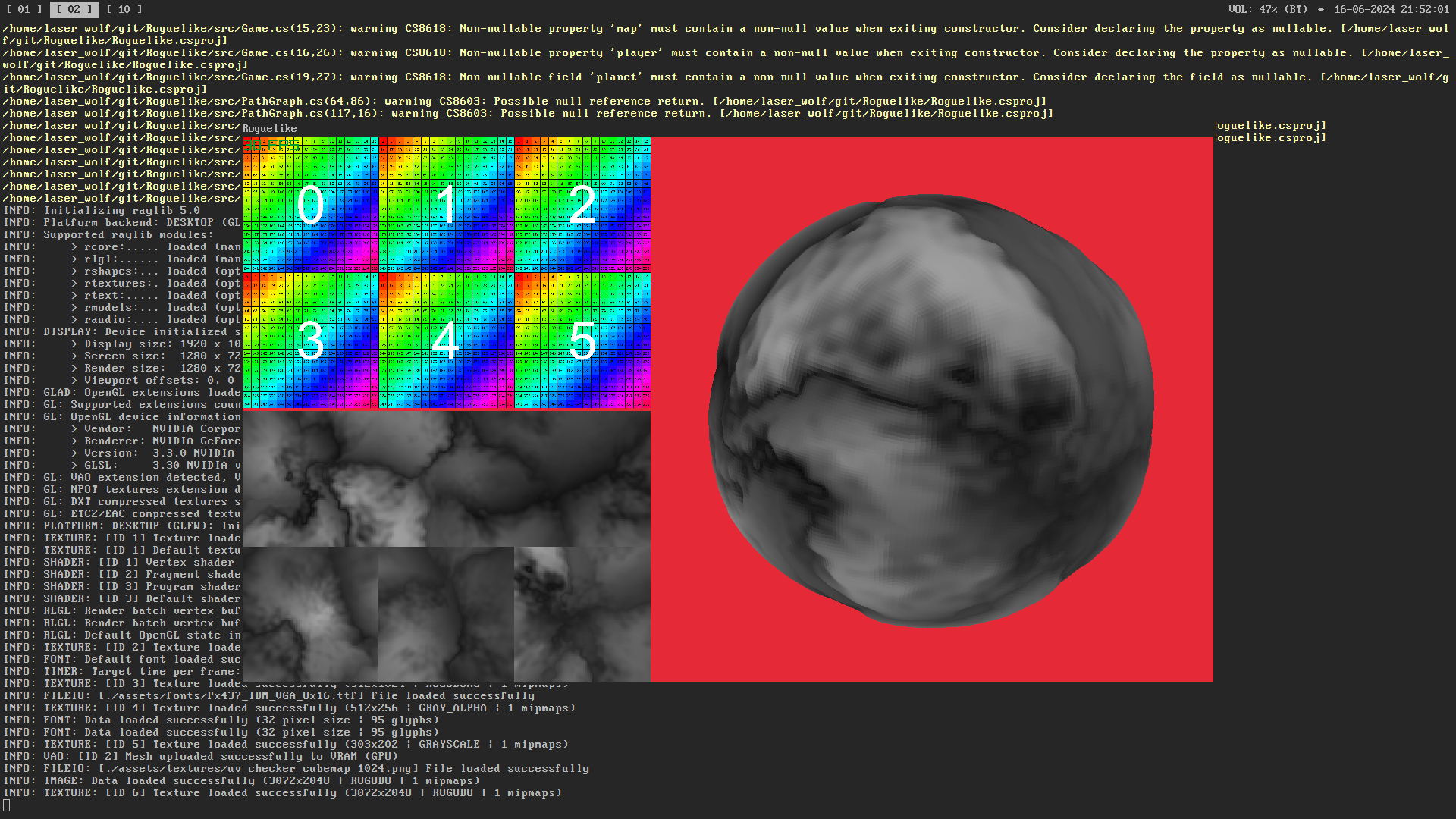The height and width of the screenshot is (819, 1456).
Task: Click the rendered grayscale planet sphere
Action: [x=931, y=409]
